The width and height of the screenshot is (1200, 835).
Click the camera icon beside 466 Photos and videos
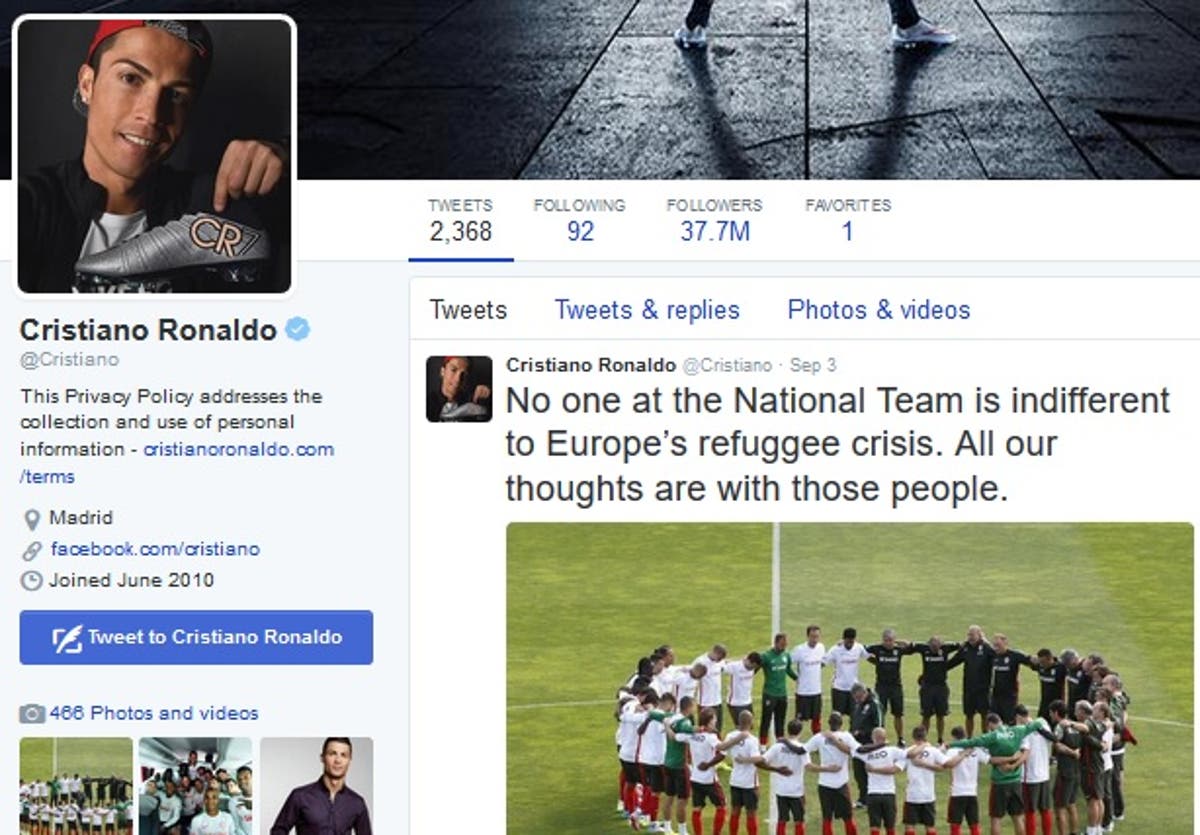(32, 714)
